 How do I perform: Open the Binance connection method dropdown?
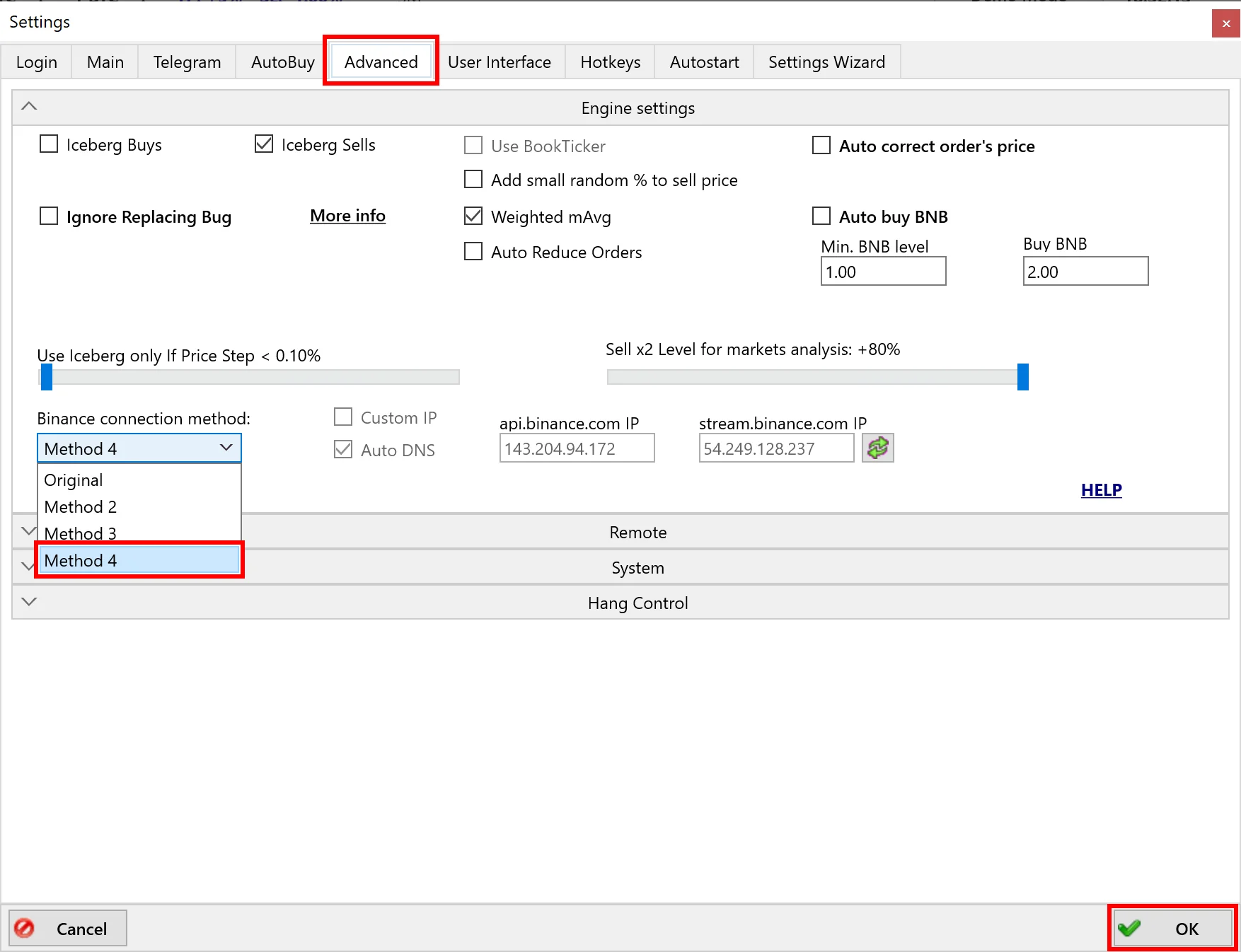139,448
